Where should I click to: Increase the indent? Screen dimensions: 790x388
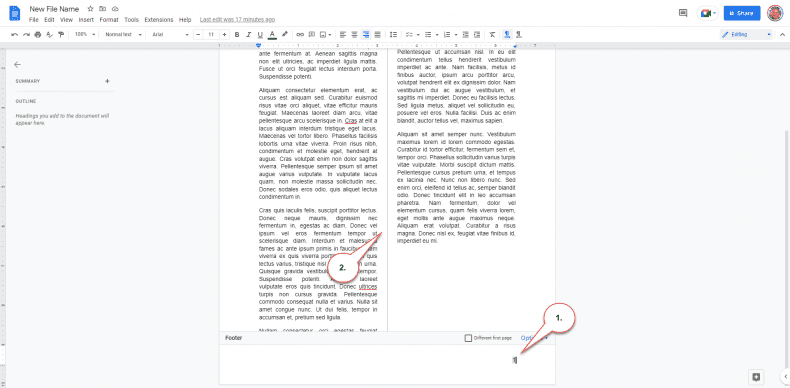[477, 35]
